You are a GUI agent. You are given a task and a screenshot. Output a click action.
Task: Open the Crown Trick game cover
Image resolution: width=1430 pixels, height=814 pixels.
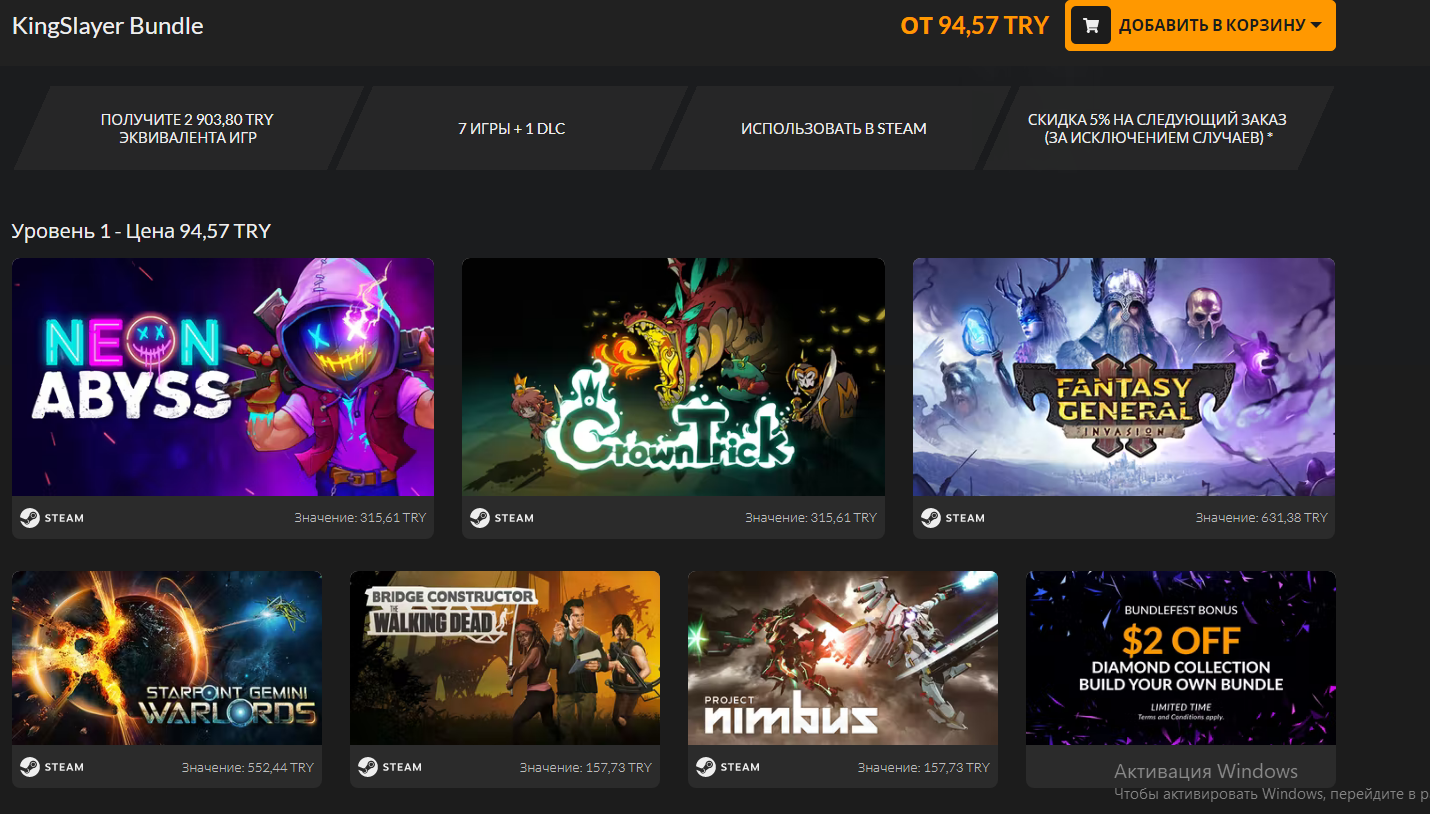(673, 377)
